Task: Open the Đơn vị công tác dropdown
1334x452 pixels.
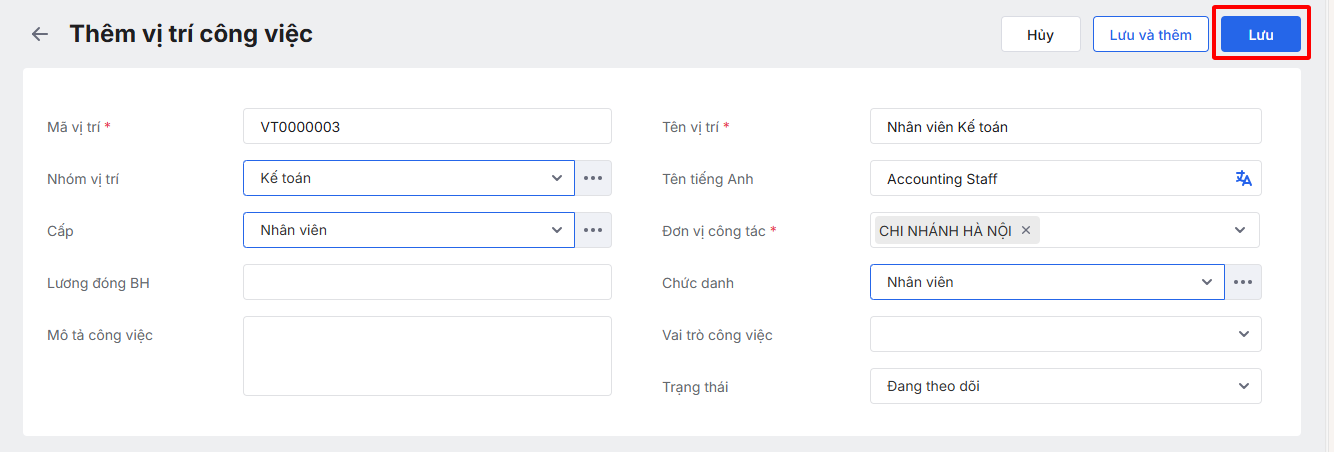Action: [x=1240, y=230]
